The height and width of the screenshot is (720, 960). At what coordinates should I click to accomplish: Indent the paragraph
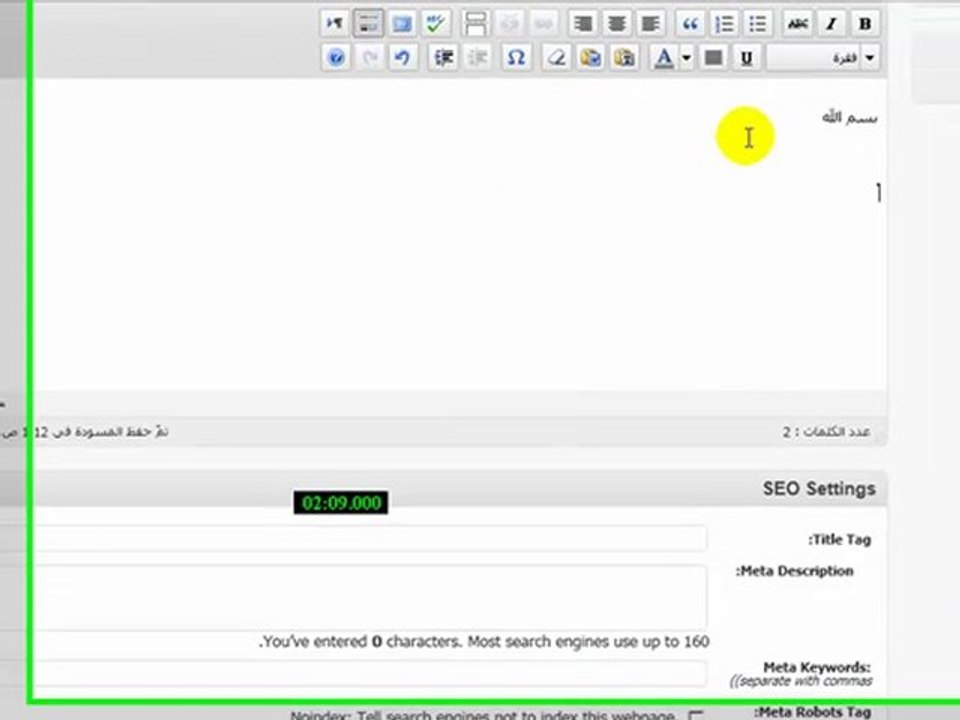[443, 58]
